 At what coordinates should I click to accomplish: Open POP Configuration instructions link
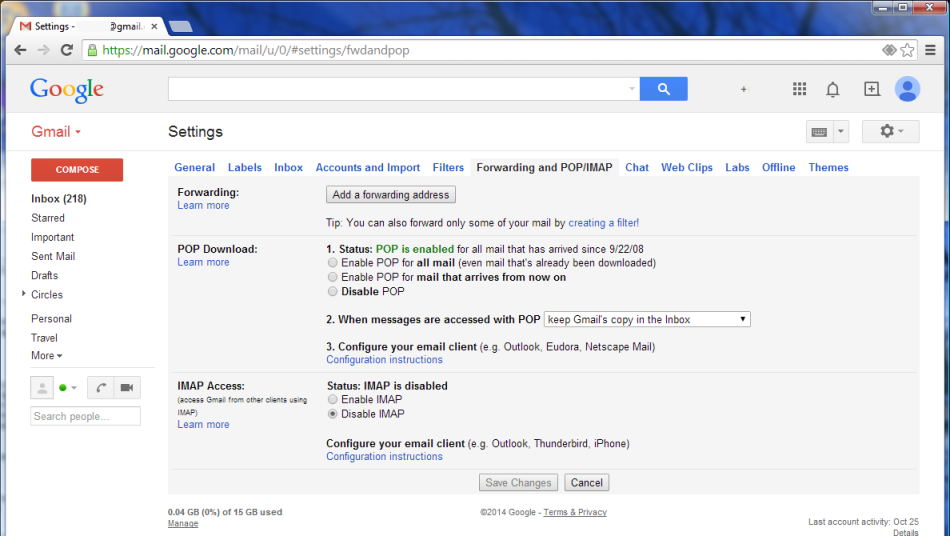point(384,360)
